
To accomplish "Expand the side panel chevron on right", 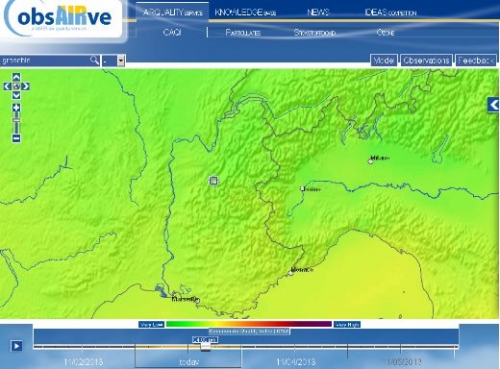I will (494, 105).
